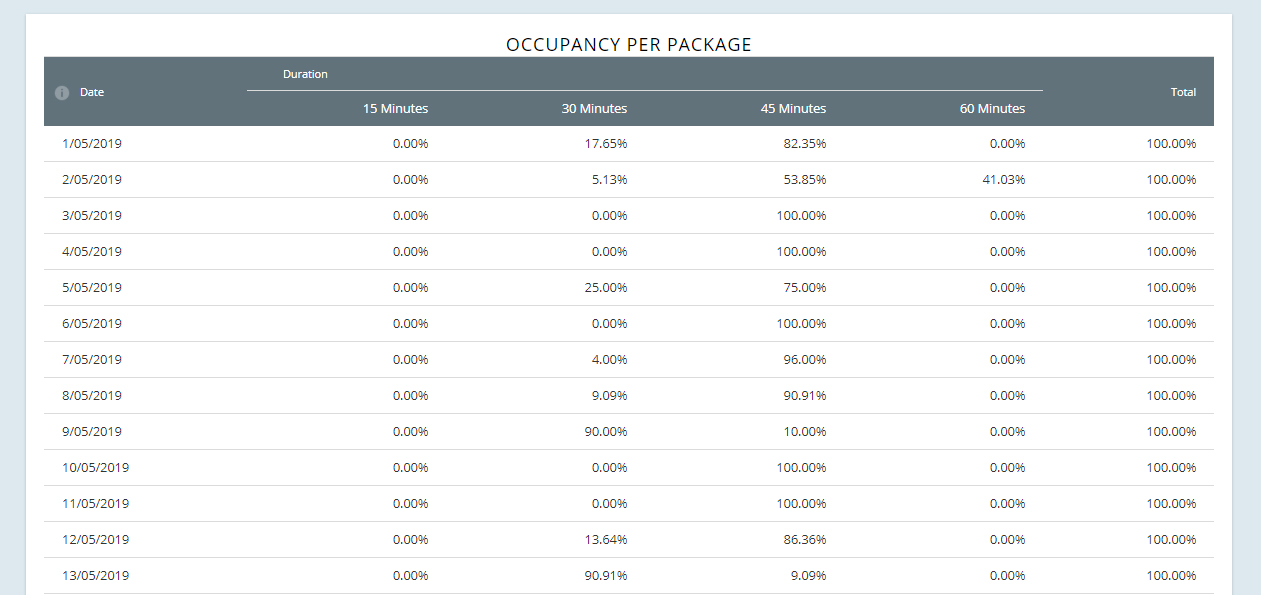Image resolution: width=1261 pixels, height=595 pixels.
Task: Click the 86.36% value for 12/05/2019
Action: coord(806,540)
